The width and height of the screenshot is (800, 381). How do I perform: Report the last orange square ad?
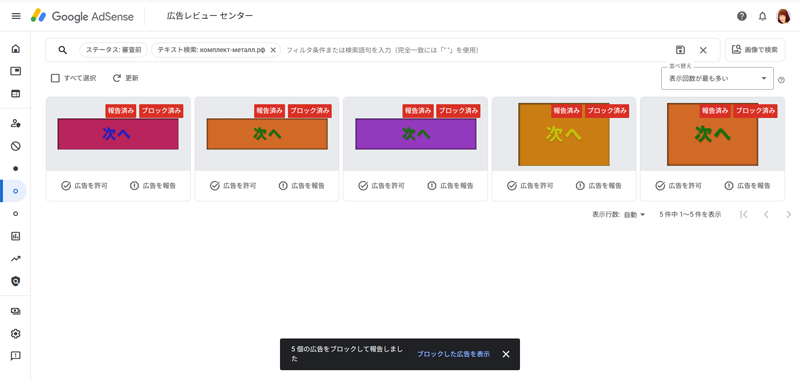pos(747,186)
